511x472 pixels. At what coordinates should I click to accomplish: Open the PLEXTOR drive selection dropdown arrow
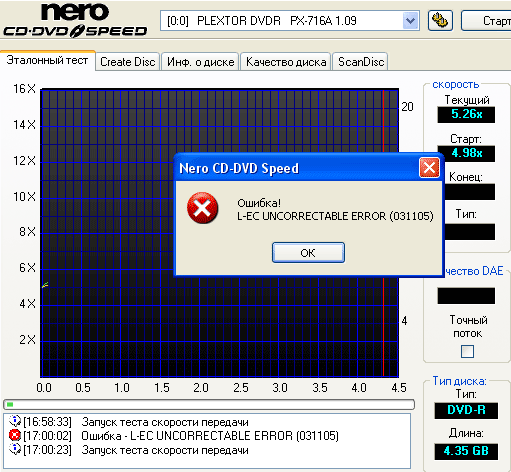[x=410, y=21]
